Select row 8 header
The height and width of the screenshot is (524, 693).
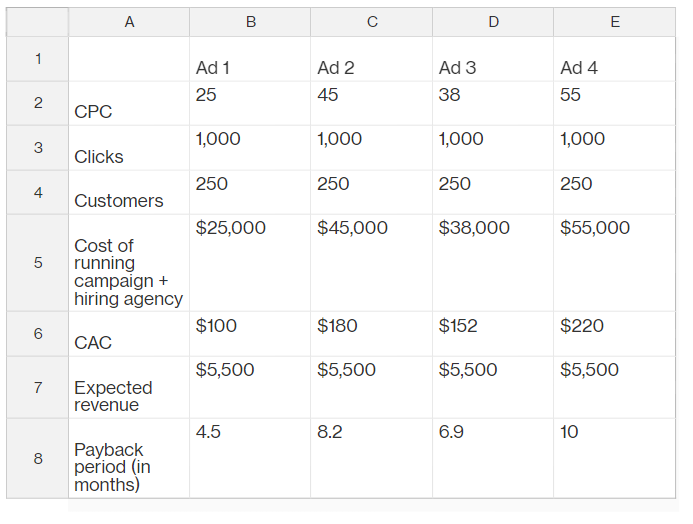click(38, 458)
